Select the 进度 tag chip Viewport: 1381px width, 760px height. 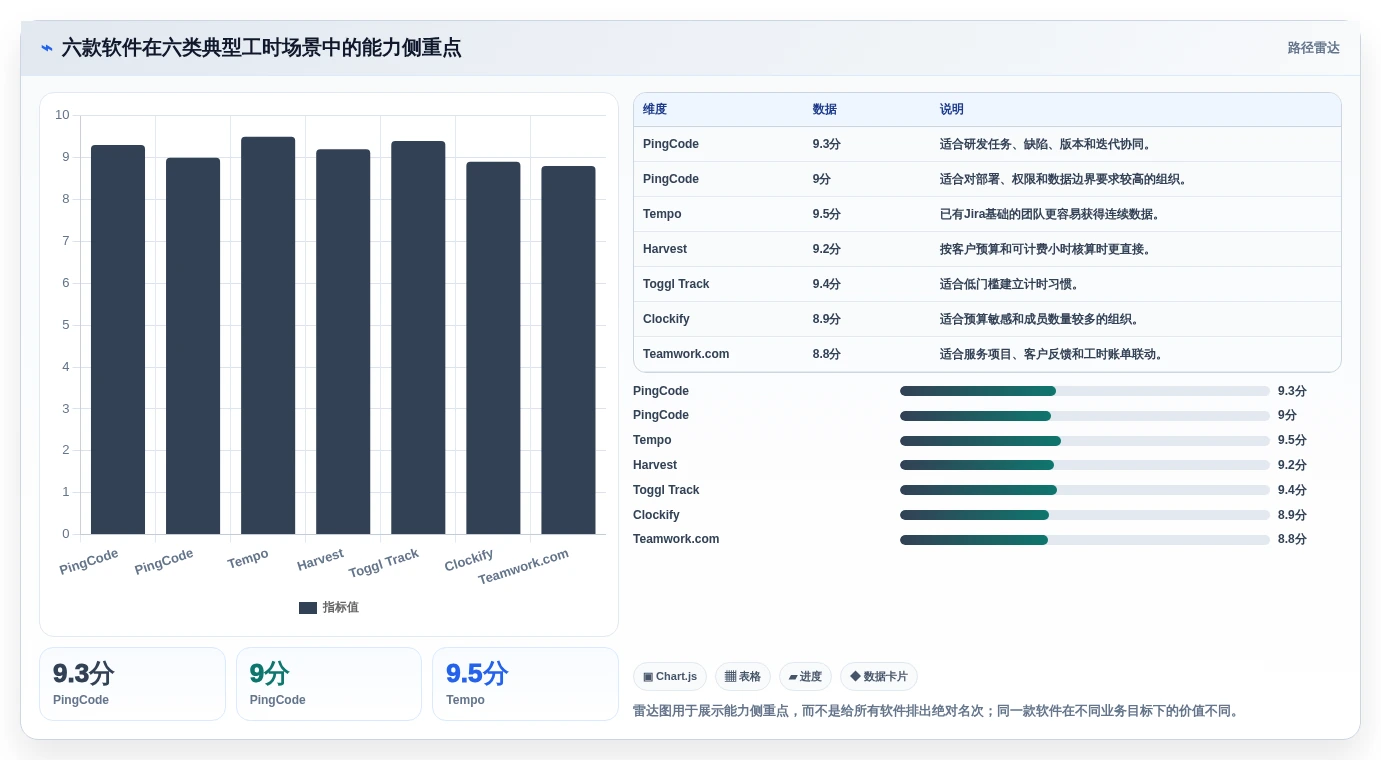click(x=805, y=677)
